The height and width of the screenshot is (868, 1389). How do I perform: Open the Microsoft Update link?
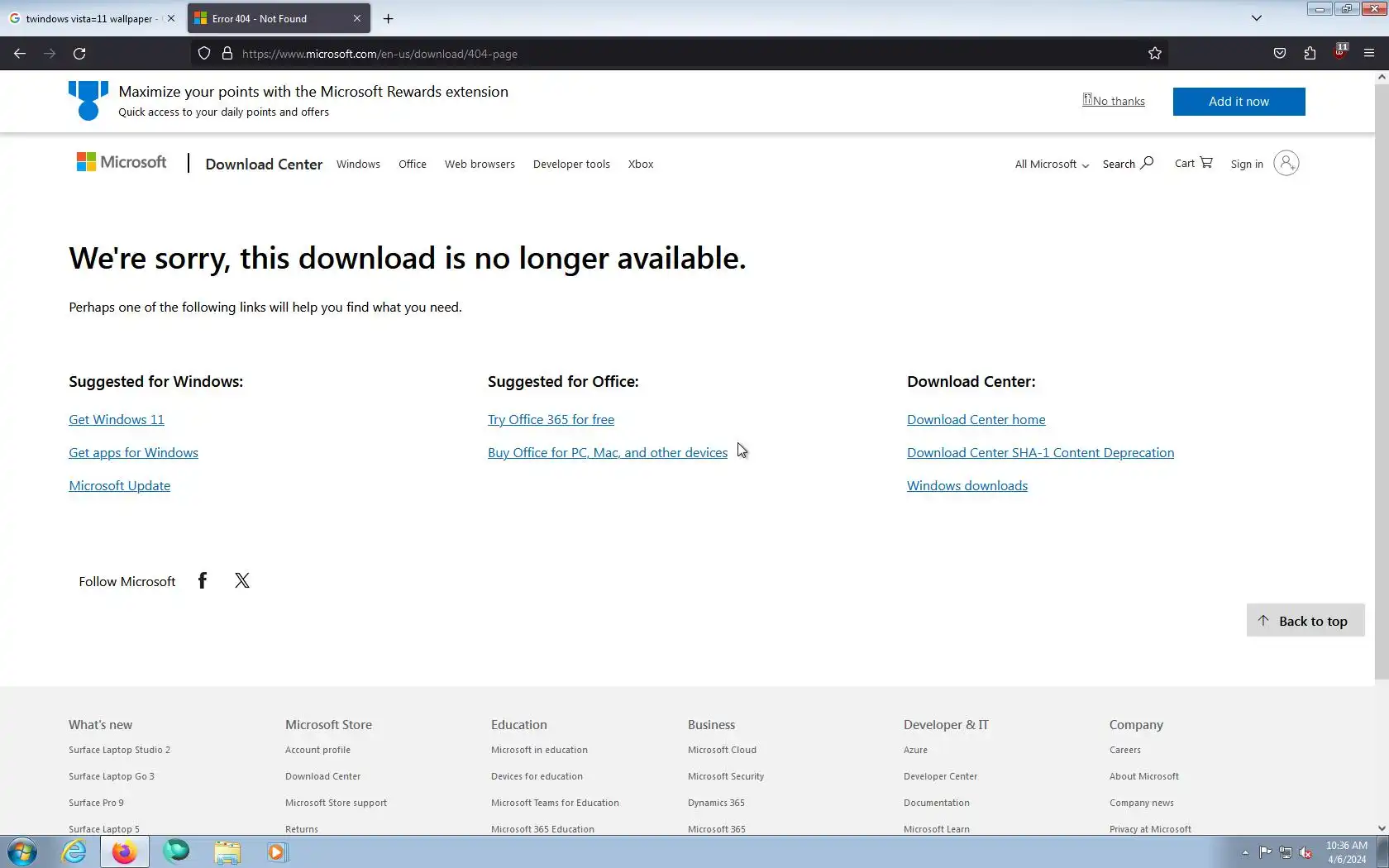click(119, 485)
